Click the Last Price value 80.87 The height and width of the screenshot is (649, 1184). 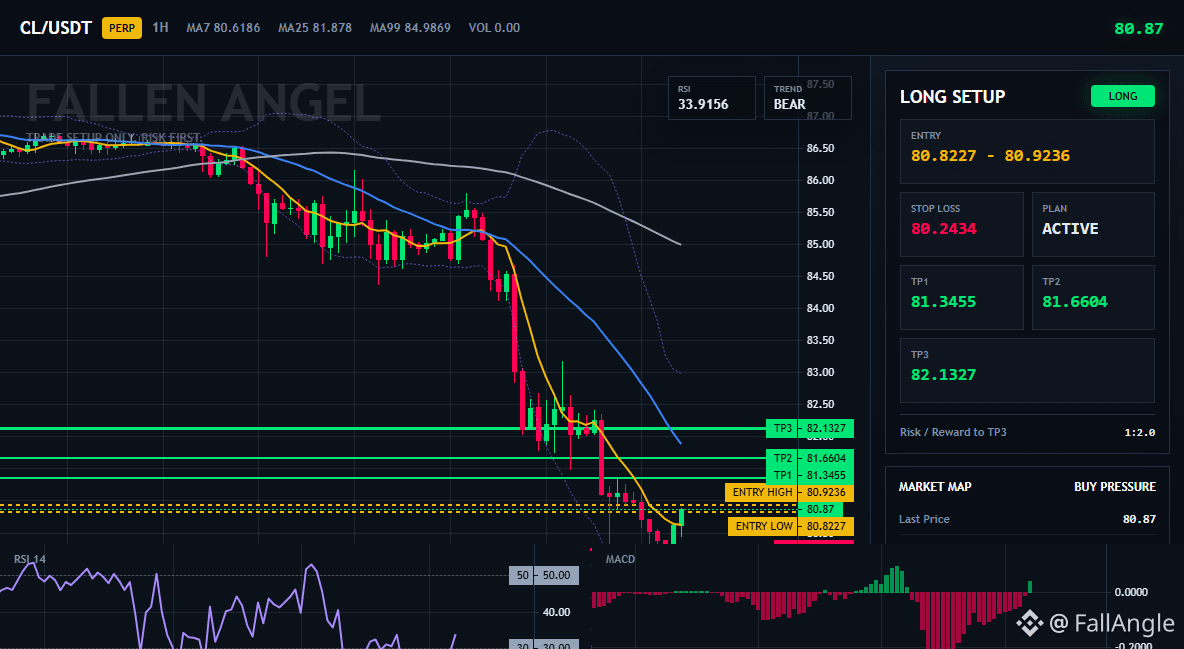tap(1139, 519)
